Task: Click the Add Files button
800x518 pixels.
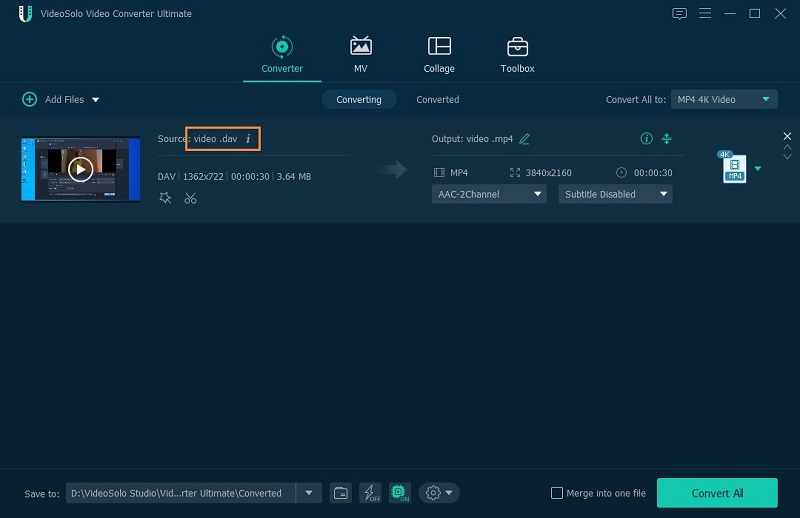Action: point(53,100)
